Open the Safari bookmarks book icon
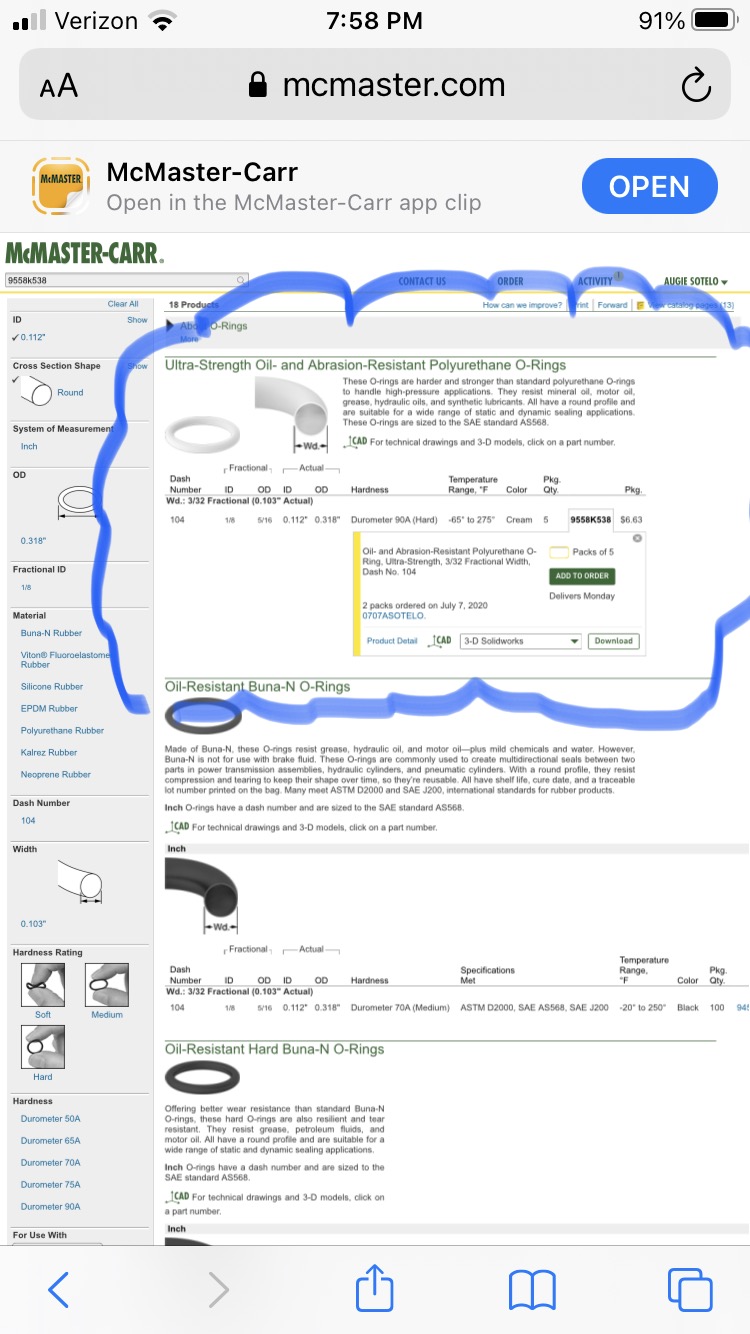This screenshot has width=750, height=1334. click(532, 1290)
